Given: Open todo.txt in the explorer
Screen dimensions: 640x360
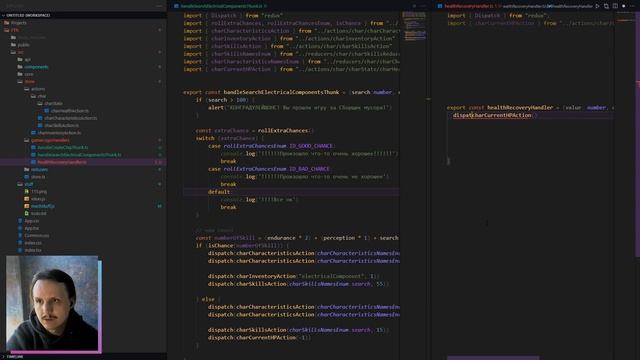Looking at the screenshot, I should (x=38, y=213).
